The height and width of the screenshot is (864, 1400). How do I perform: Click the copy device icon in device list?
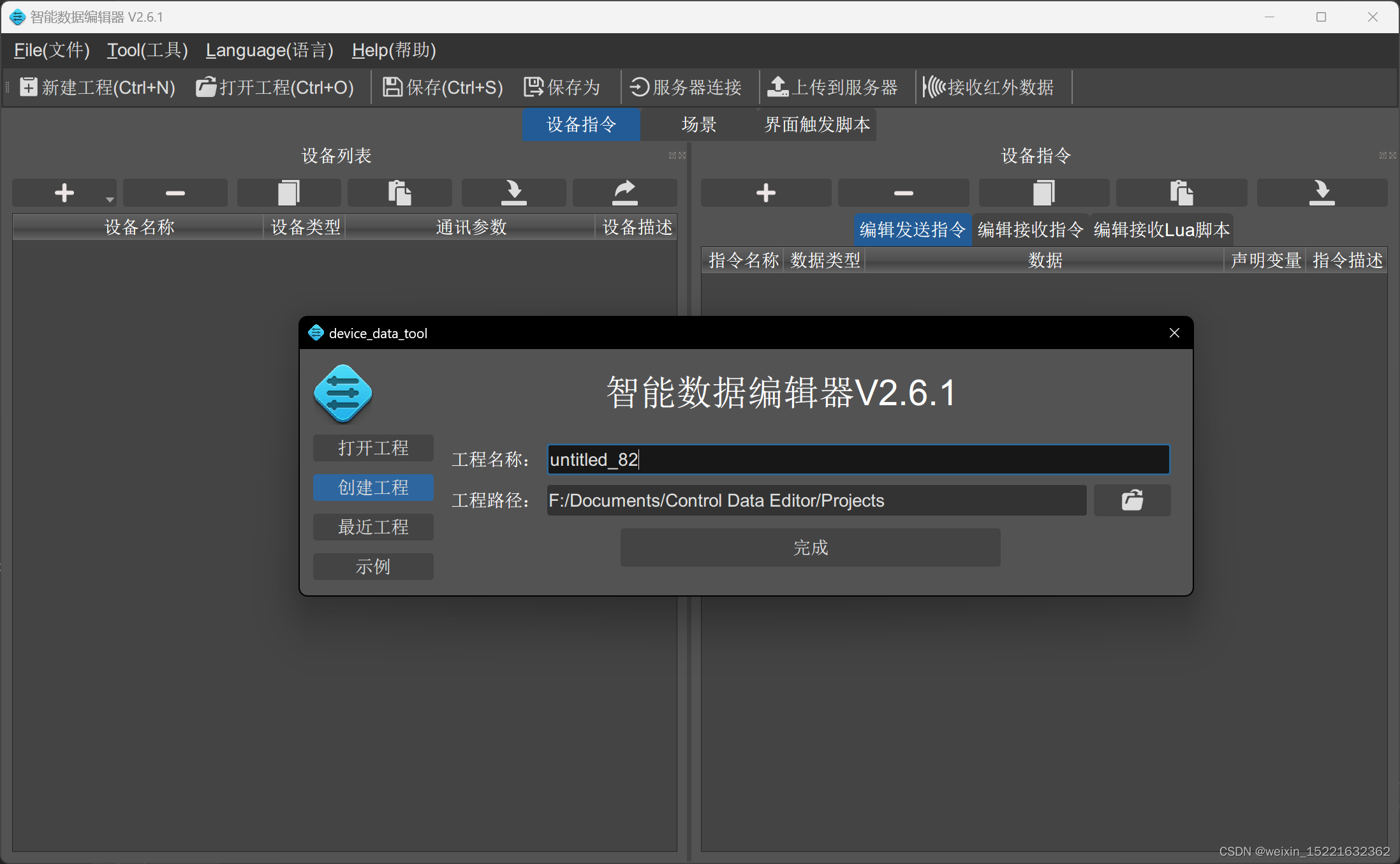pyautogui.click(x=288, y=193)
